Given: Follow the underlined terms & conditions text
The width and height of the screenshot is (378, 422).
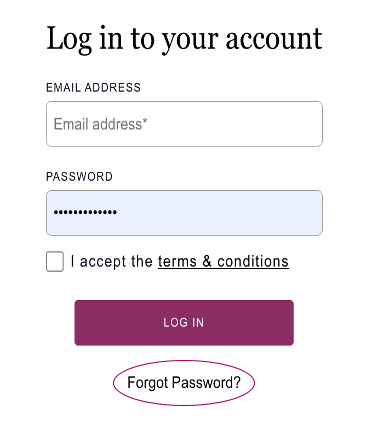Looking at the screenshot, I should [223, 261].
